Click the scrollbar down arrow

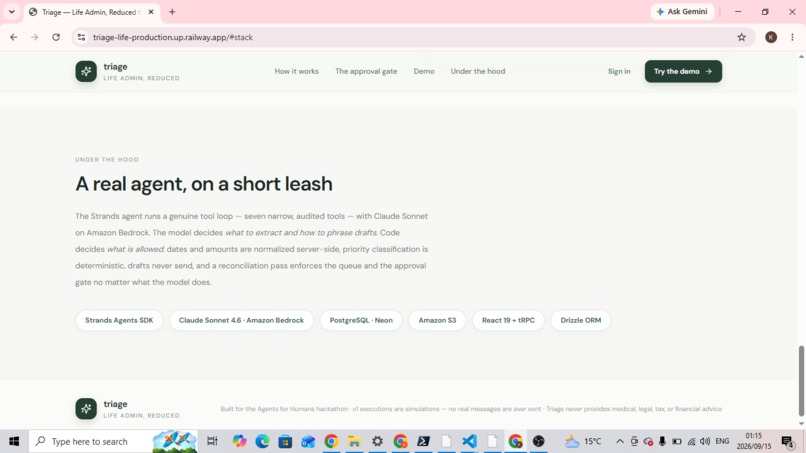(801, 424)
